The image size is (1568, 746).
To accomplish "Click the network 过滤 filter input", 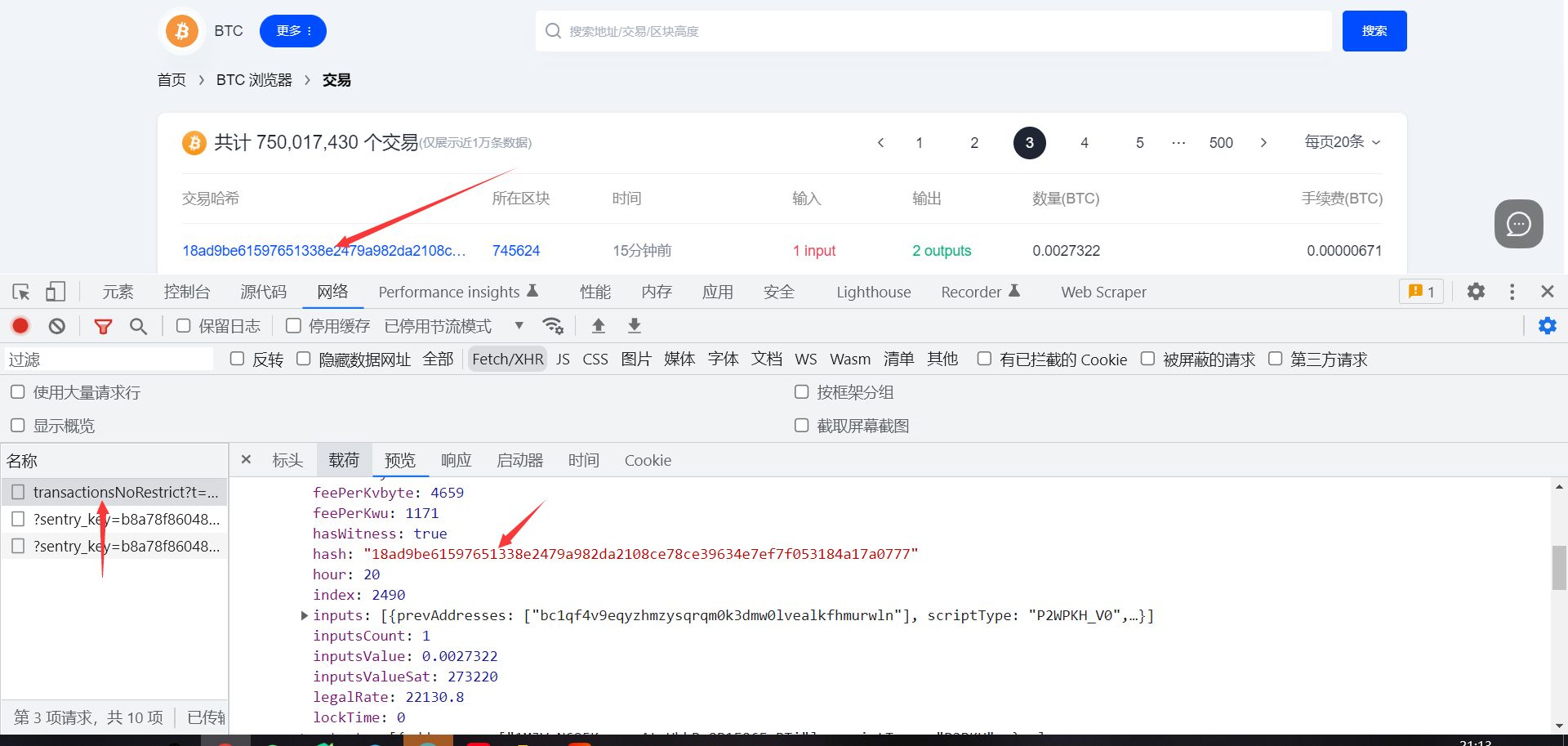I will pos(109,360).
